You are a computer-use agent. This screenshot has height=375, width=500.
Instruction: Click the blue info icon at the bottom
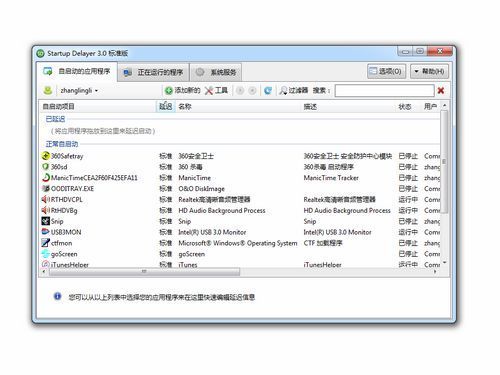57,296
